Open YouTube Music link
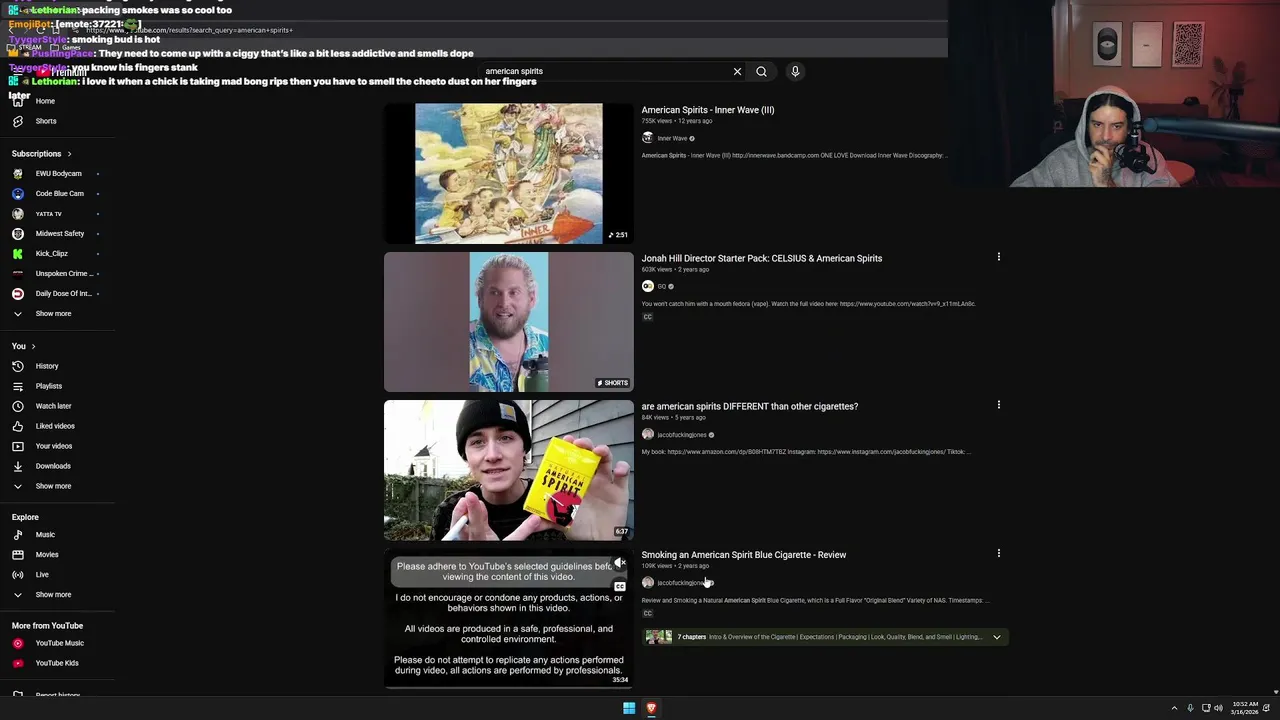 (x=59, y=643)
